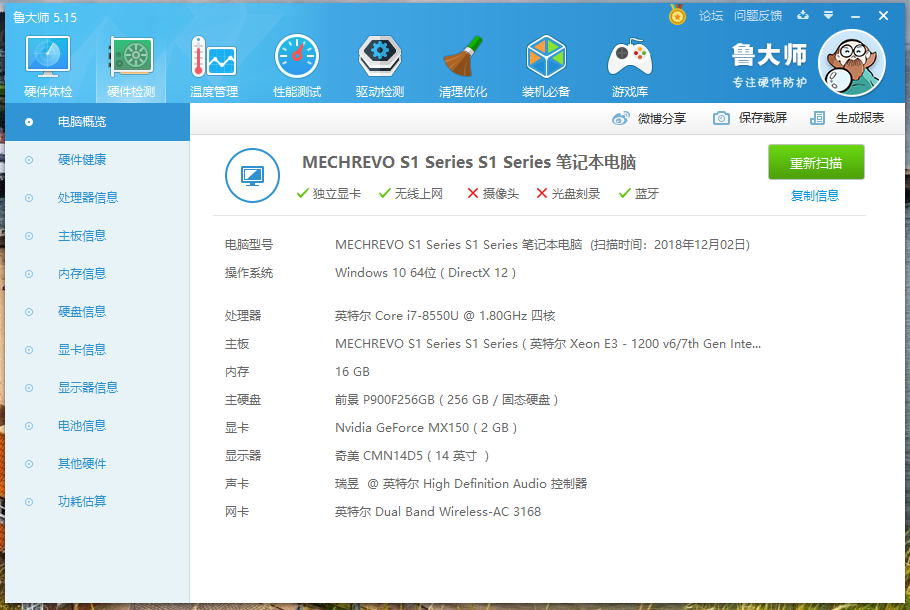The height and width of the screenshot is (610, 910).
Task: Click the 主板 MECHREVO S1 Series value
Action: click(548, 344)
